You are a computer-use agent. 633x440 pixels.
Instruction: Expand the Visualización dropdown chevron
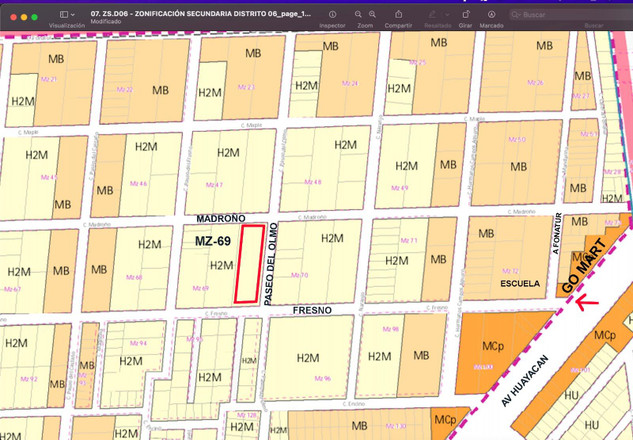[76, 15]
